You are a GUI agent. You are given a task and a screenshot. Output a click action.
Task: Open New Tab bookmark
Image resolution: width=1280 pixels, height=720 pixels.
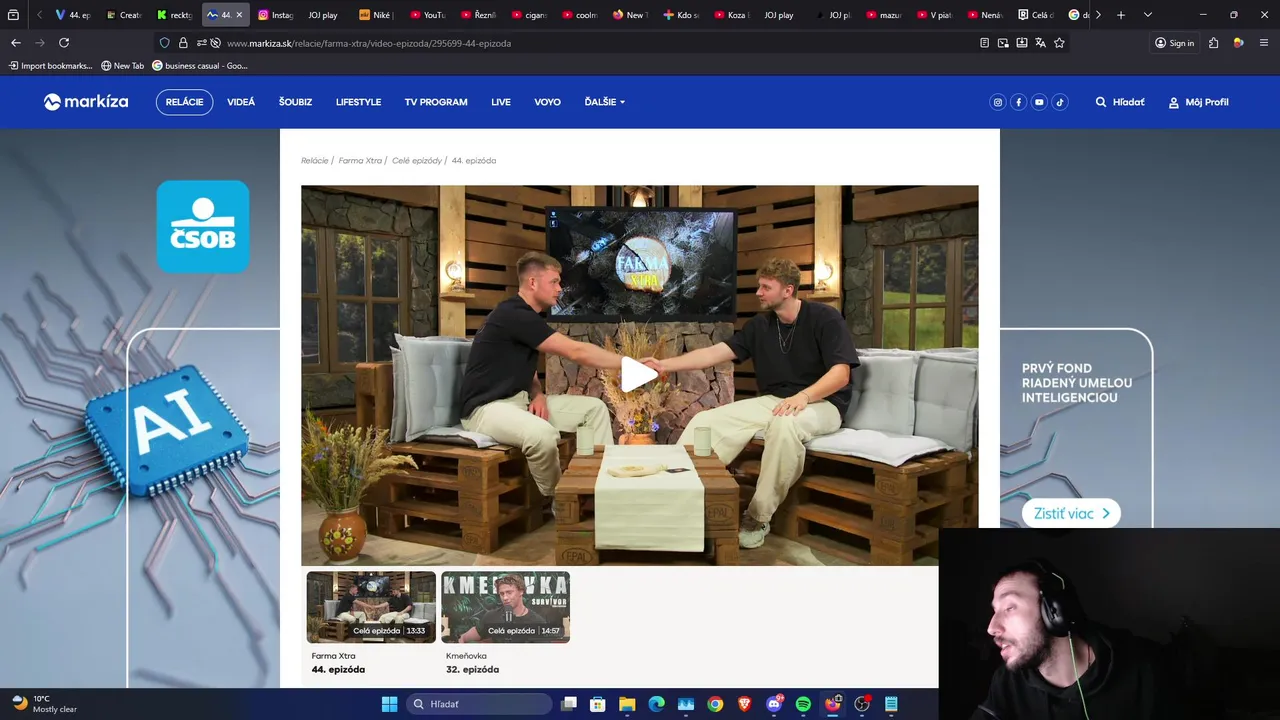pos(122,66)
